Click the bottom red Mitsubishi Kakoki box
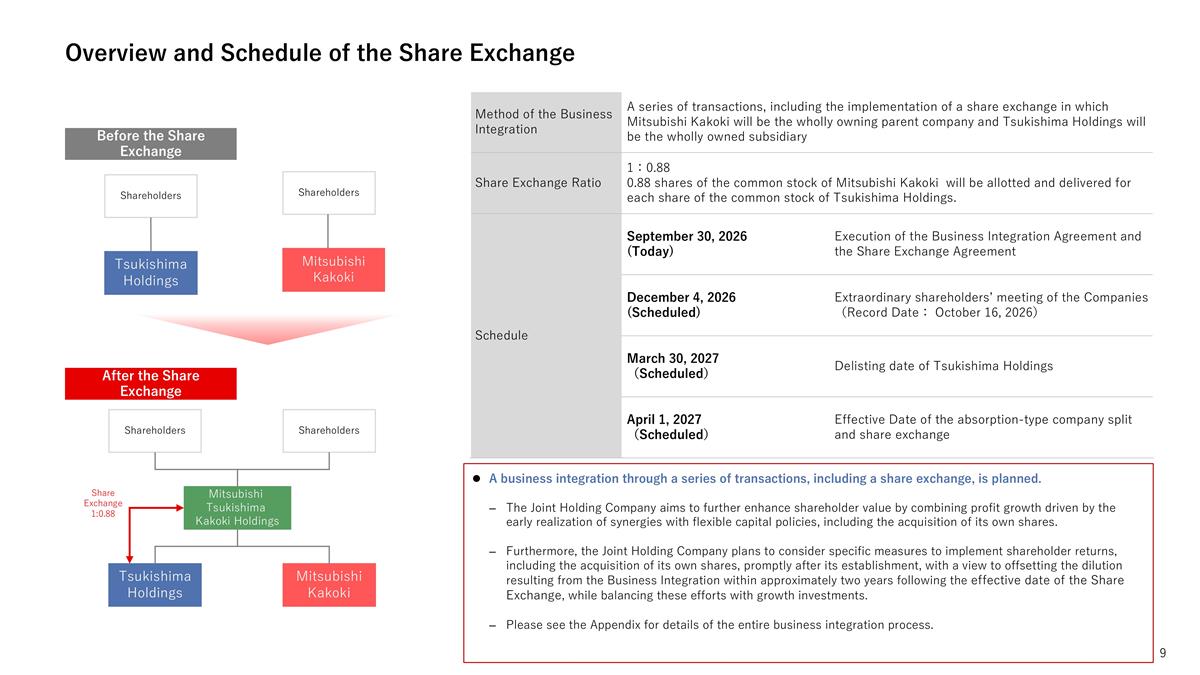Screen dimensions: 1200x675 pyautogui.click(x=329, y=585)
